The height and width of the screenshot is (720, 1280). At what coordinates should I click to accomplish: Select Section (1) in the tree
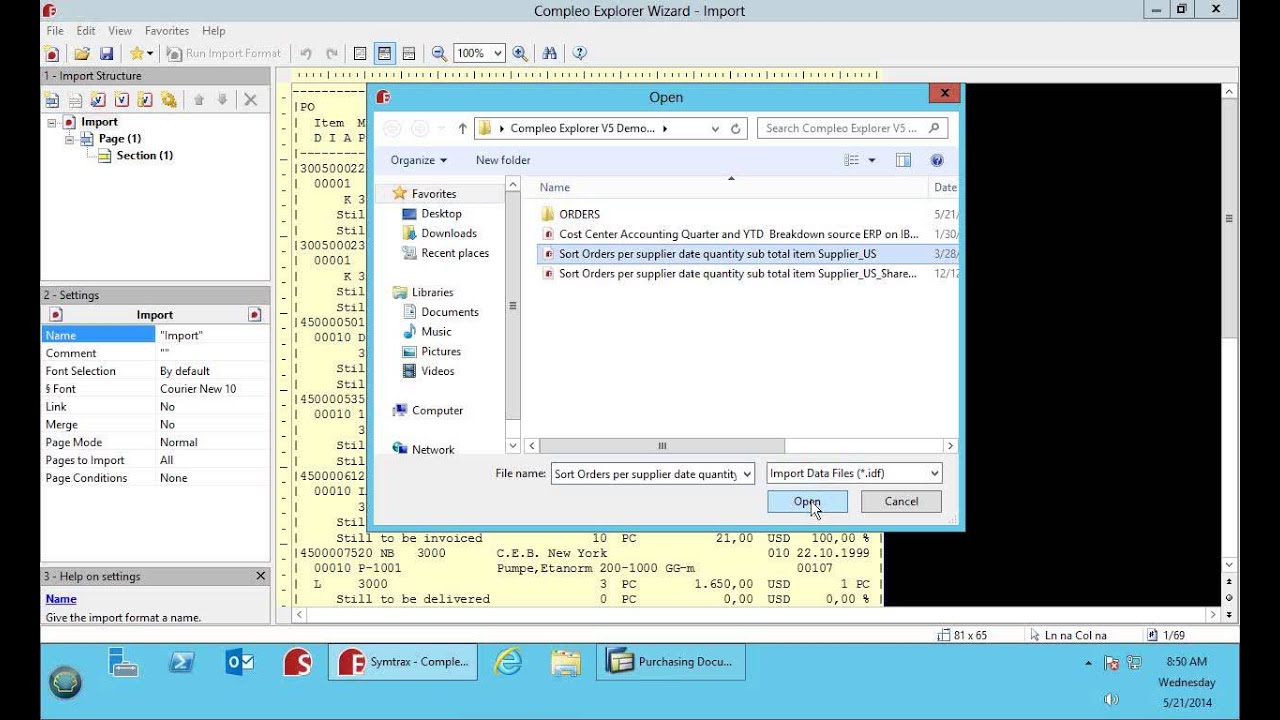click(x=144, y=155)
